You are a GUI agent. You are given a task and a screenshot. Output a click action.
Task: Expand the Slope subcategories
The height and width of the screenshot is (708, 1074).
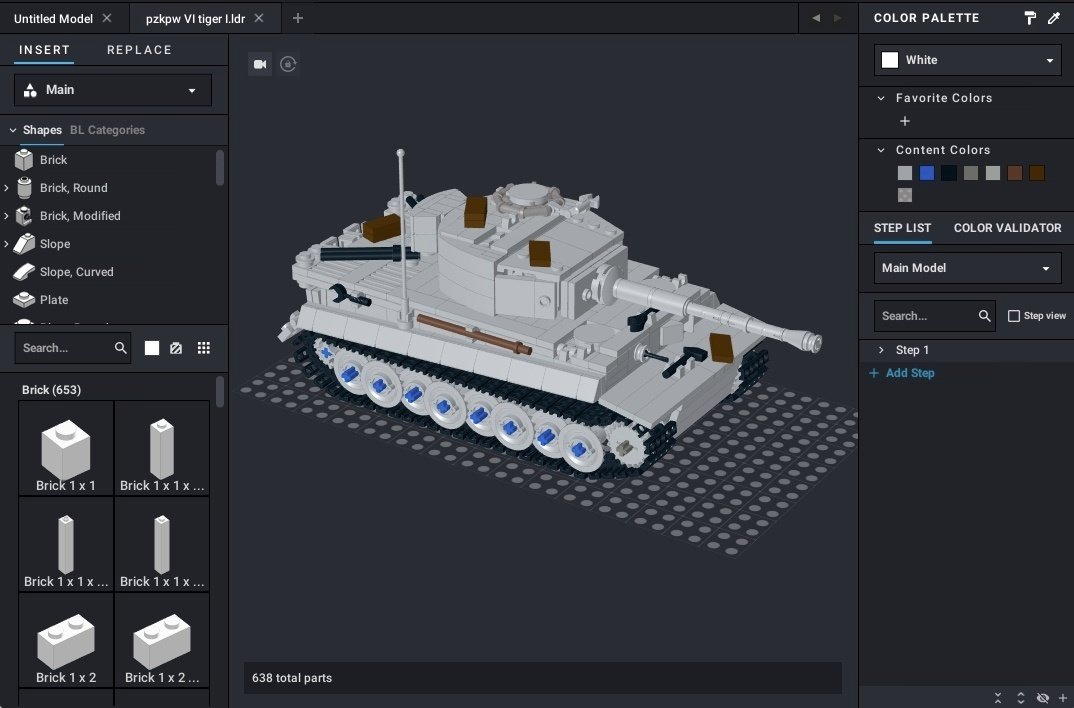[6, 244]
